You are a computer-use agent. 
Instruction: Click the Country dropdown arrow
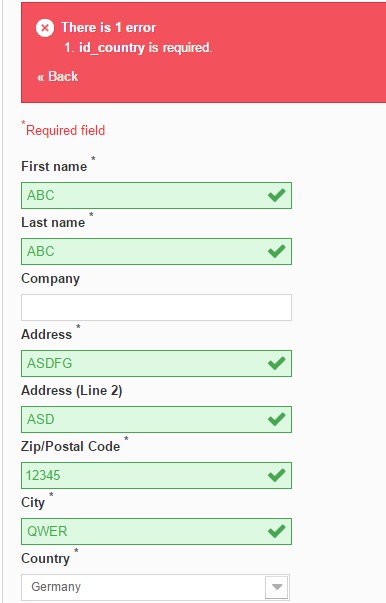[277, 587]
